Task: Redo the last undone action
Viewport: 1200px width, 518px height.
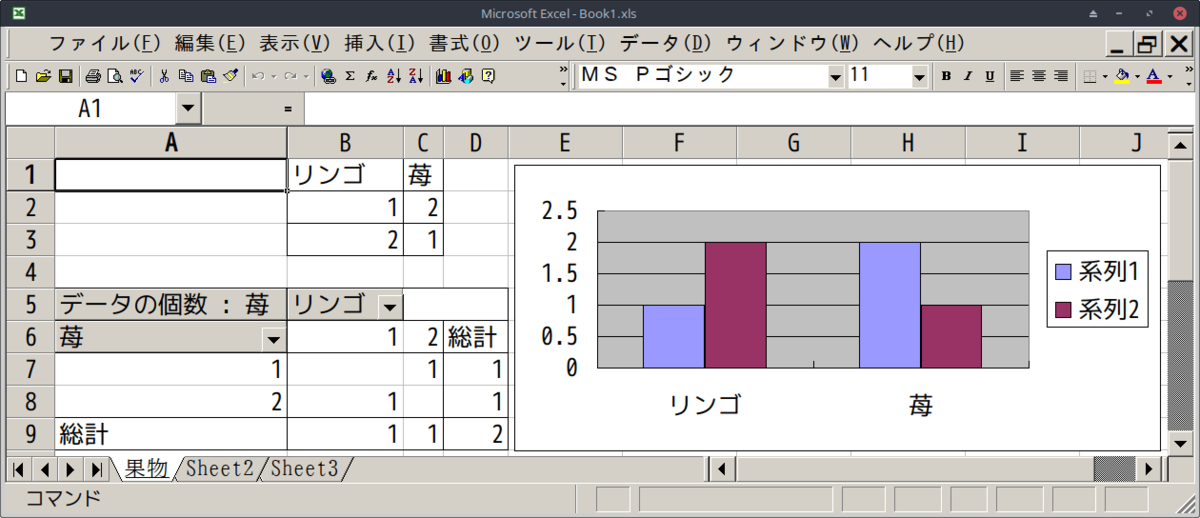Action: click(x=289, y=76)
